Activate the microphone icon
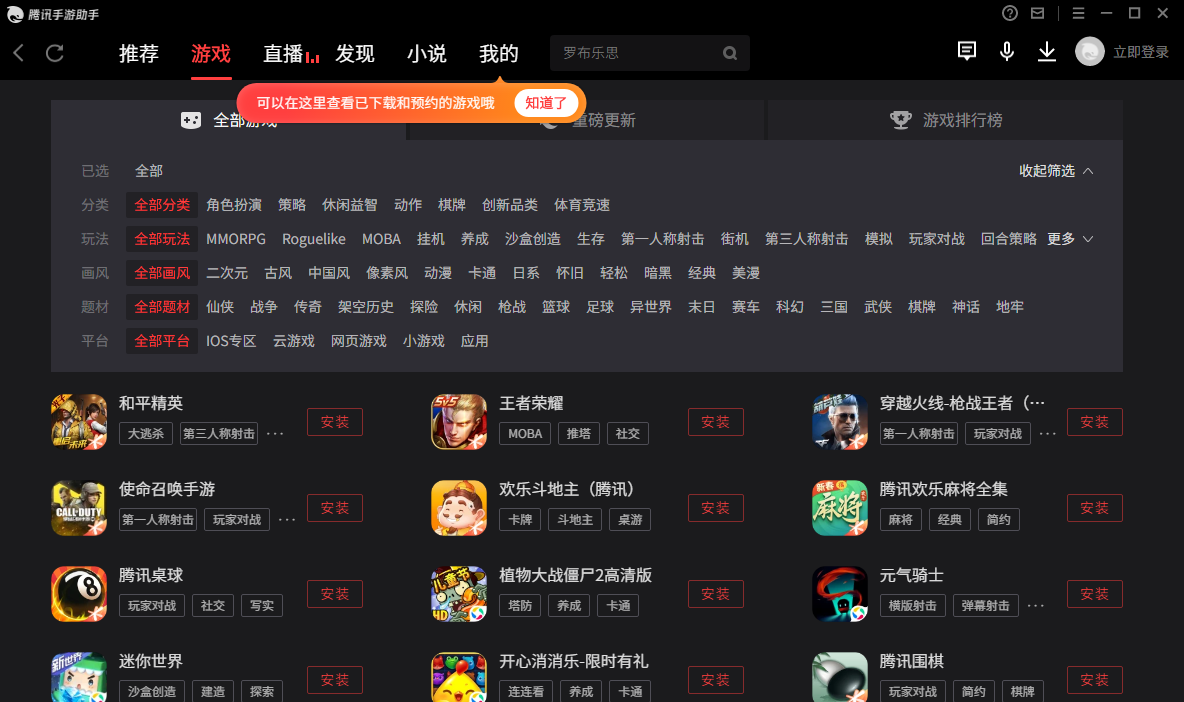 point(1007,51)
